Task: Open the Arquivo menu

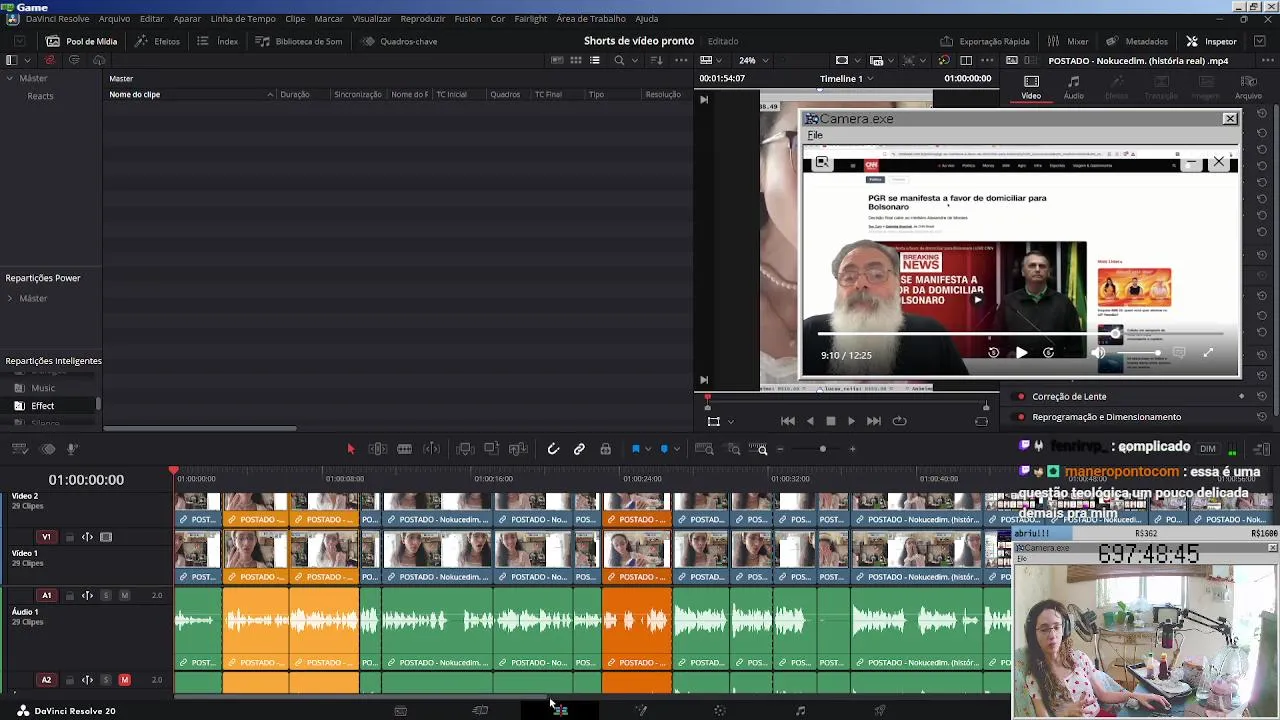Action: coord(114,19)
